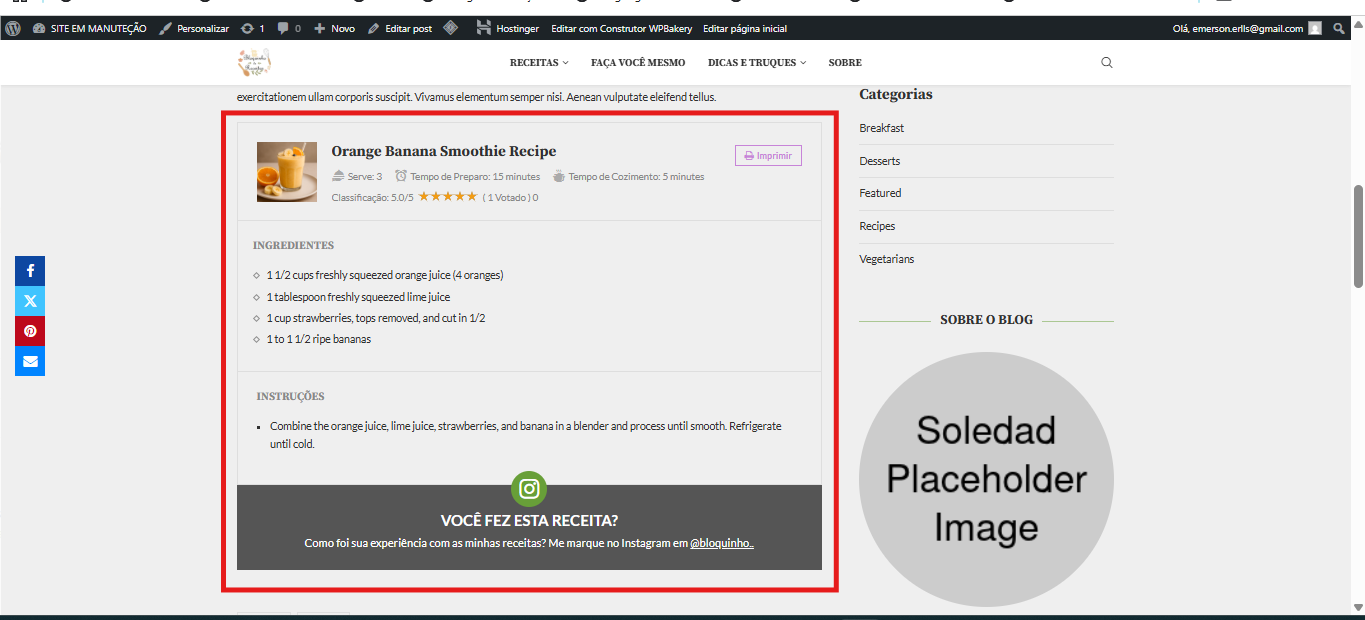
Task: Open the Desserts category
Action: pos(880,161)
